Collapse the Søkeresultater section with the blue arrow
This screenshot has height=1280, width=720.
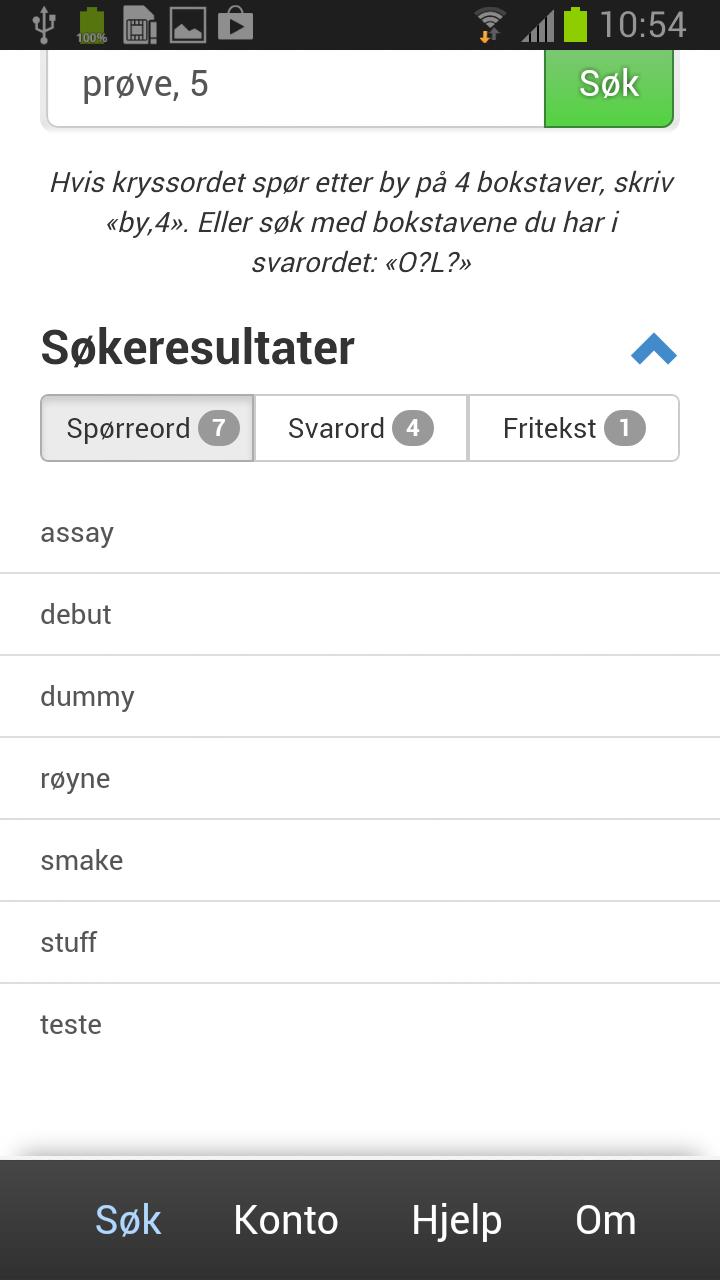(654, 347)
